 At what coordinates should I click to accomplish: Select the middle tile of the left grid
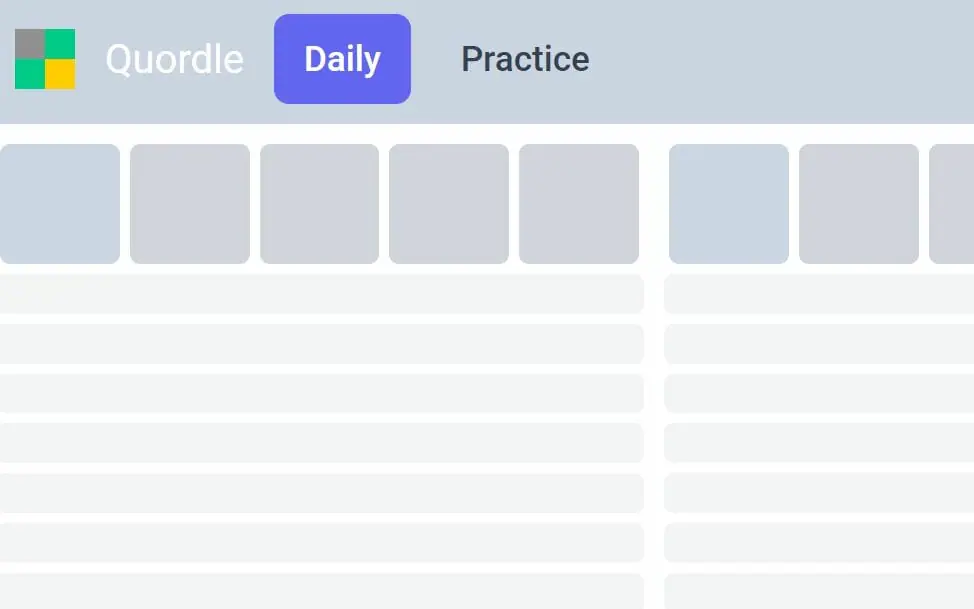coord(319,203)
